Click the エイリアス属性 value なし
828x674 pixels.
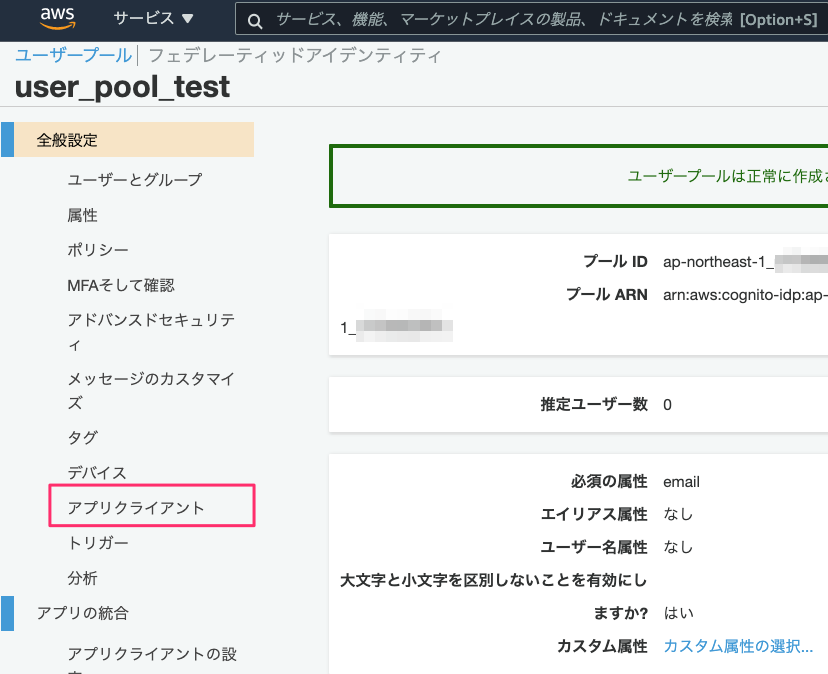click(x=678, y=514)
